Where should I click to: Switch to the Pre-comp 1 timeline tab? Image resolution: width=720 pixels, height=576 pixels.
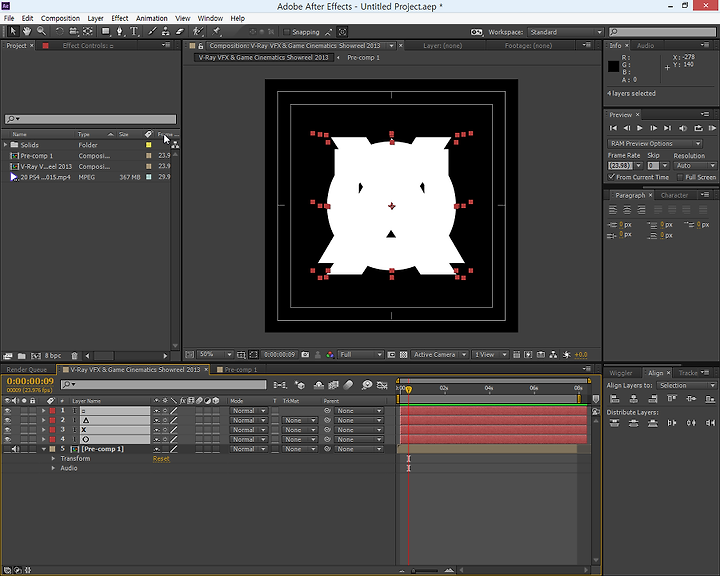coord(238,370)
